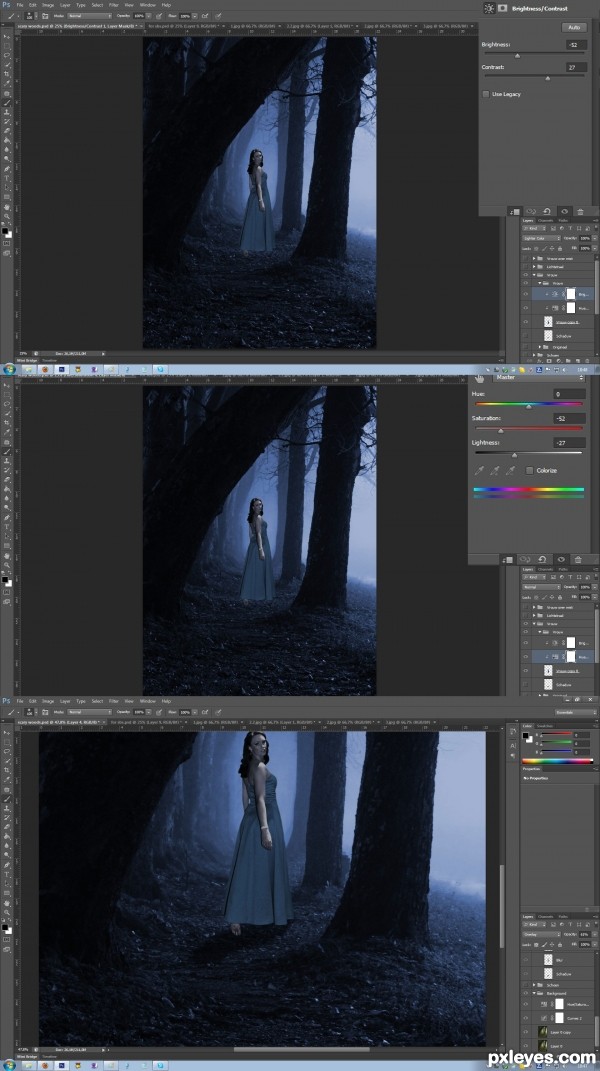Viewport: 600px width, 1071px height.
Task: Open the Master channel dropdown in Hue/Saturation
Action: (x=539, y=377)
